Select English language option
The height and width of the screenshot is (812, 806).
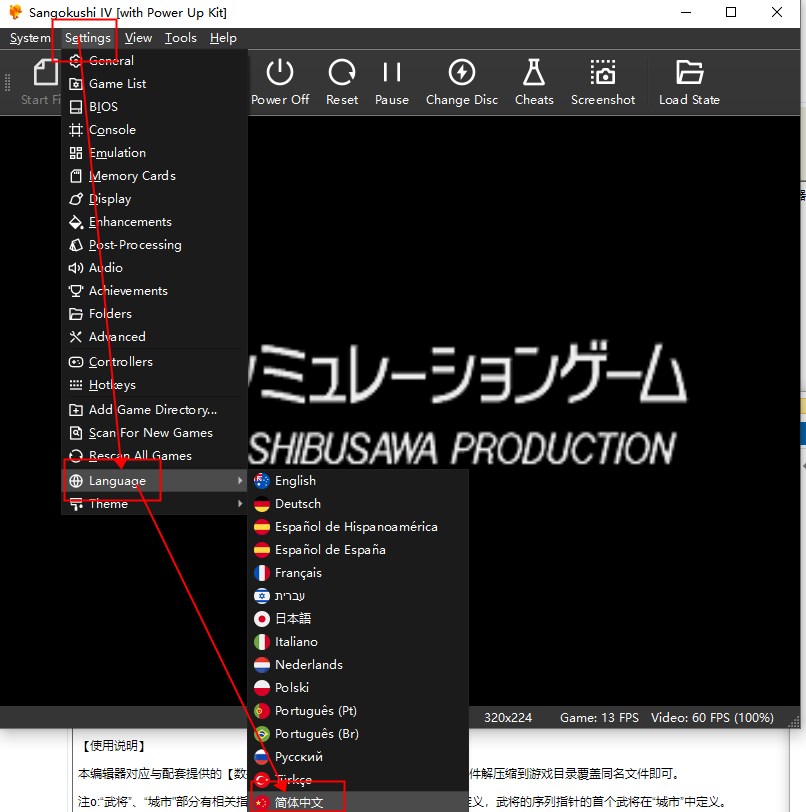(358, 481)
